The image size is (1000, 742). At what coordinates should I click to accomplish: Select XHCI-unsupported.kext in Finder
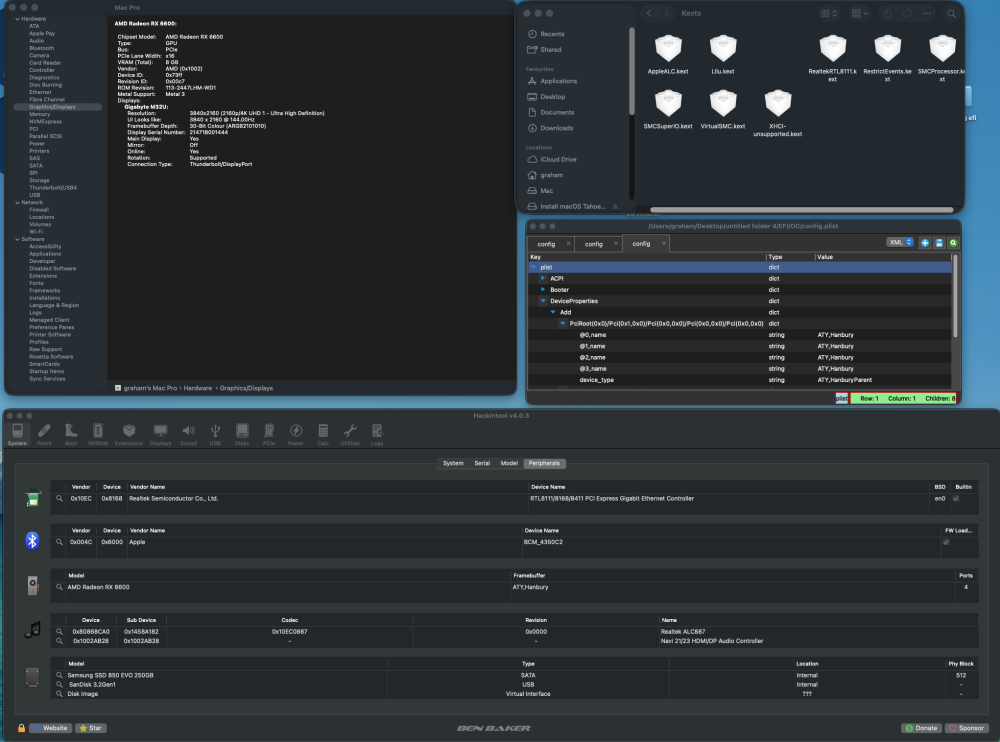click(x=777, y=114)
